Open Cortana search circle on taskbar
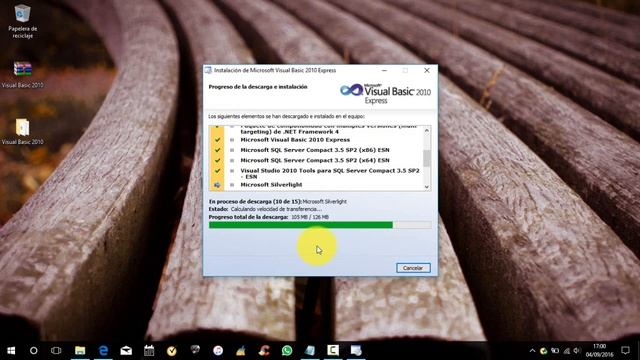This screenshot has height=360, width=640. 34,351
